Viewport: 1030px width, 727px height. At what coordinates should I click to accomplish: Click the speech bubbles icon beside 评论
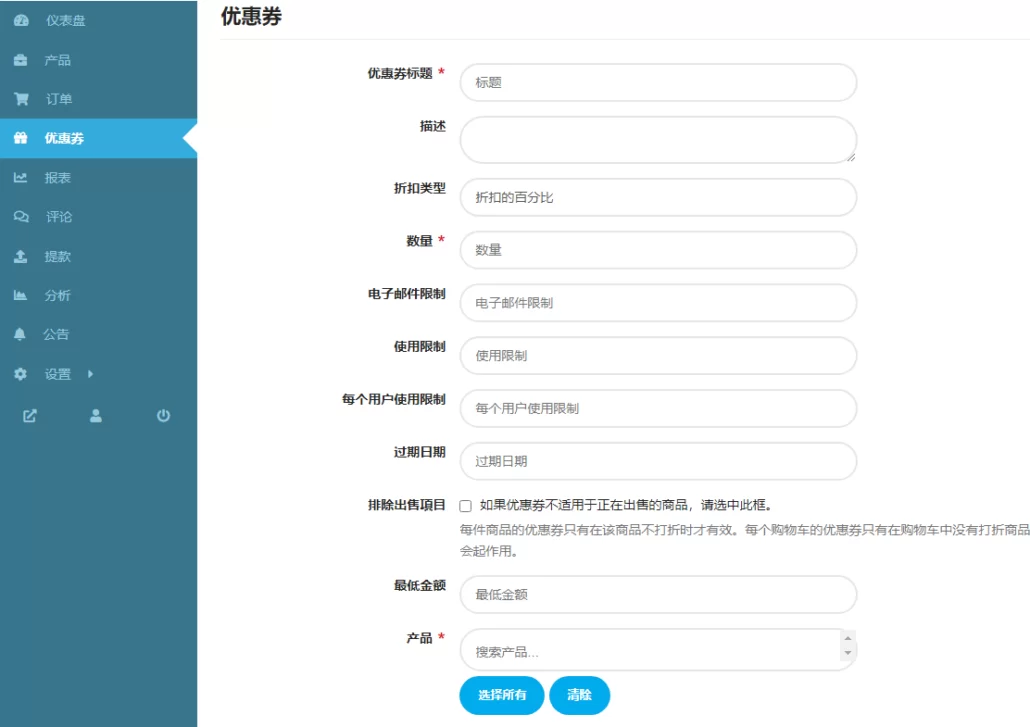[x=21, y=217]
